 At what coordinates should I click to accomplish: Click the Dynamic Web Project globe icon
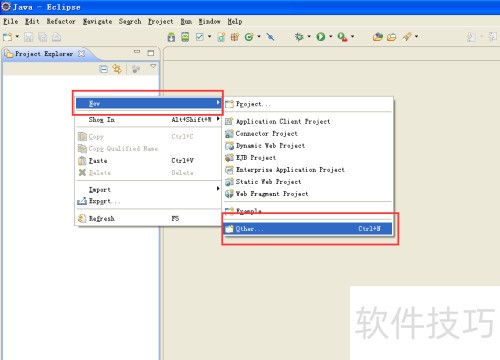(x=229, y=146)
